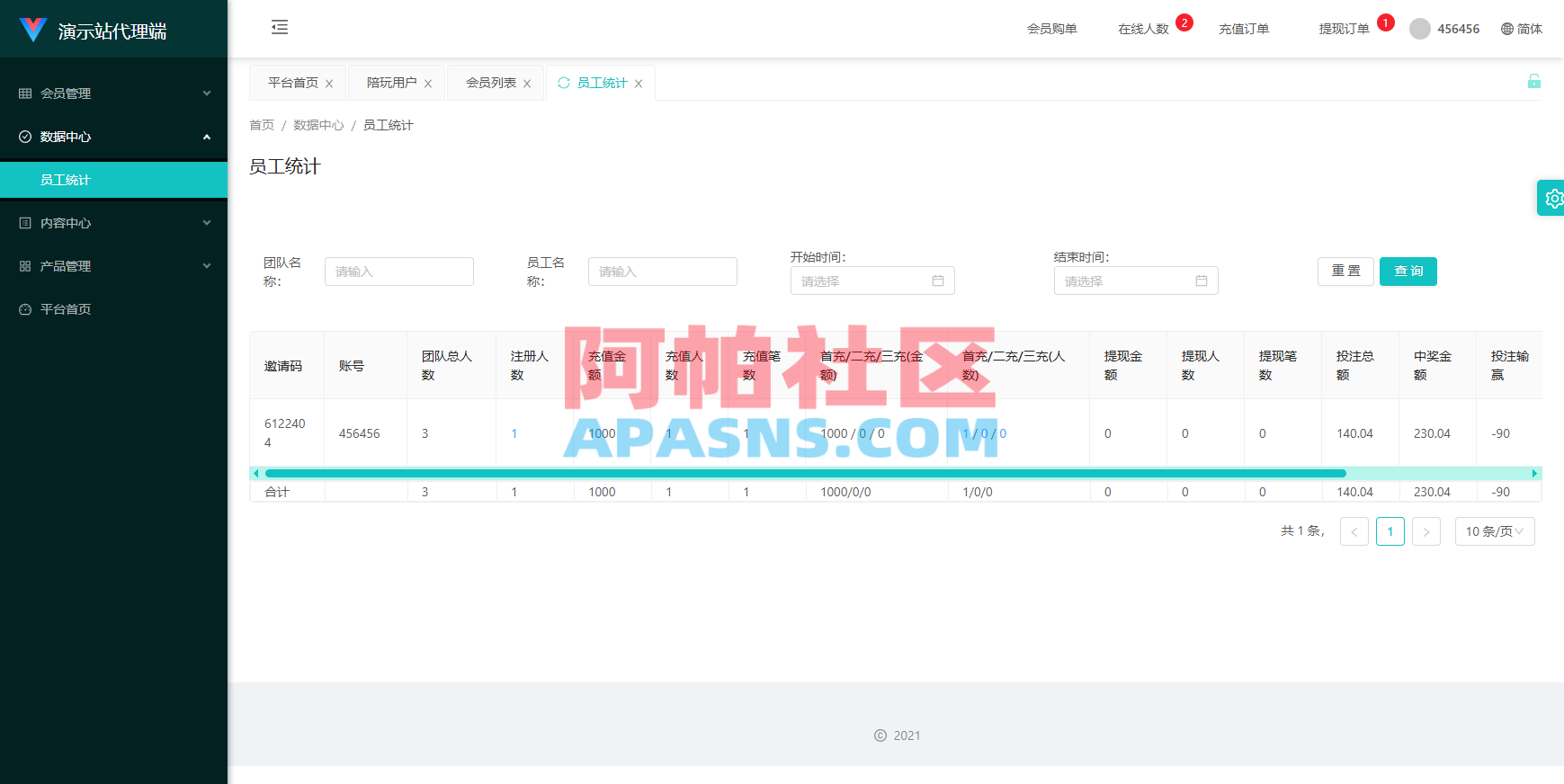Close the 员工统计 tab

pyautogui.click(x=639, y=84)
